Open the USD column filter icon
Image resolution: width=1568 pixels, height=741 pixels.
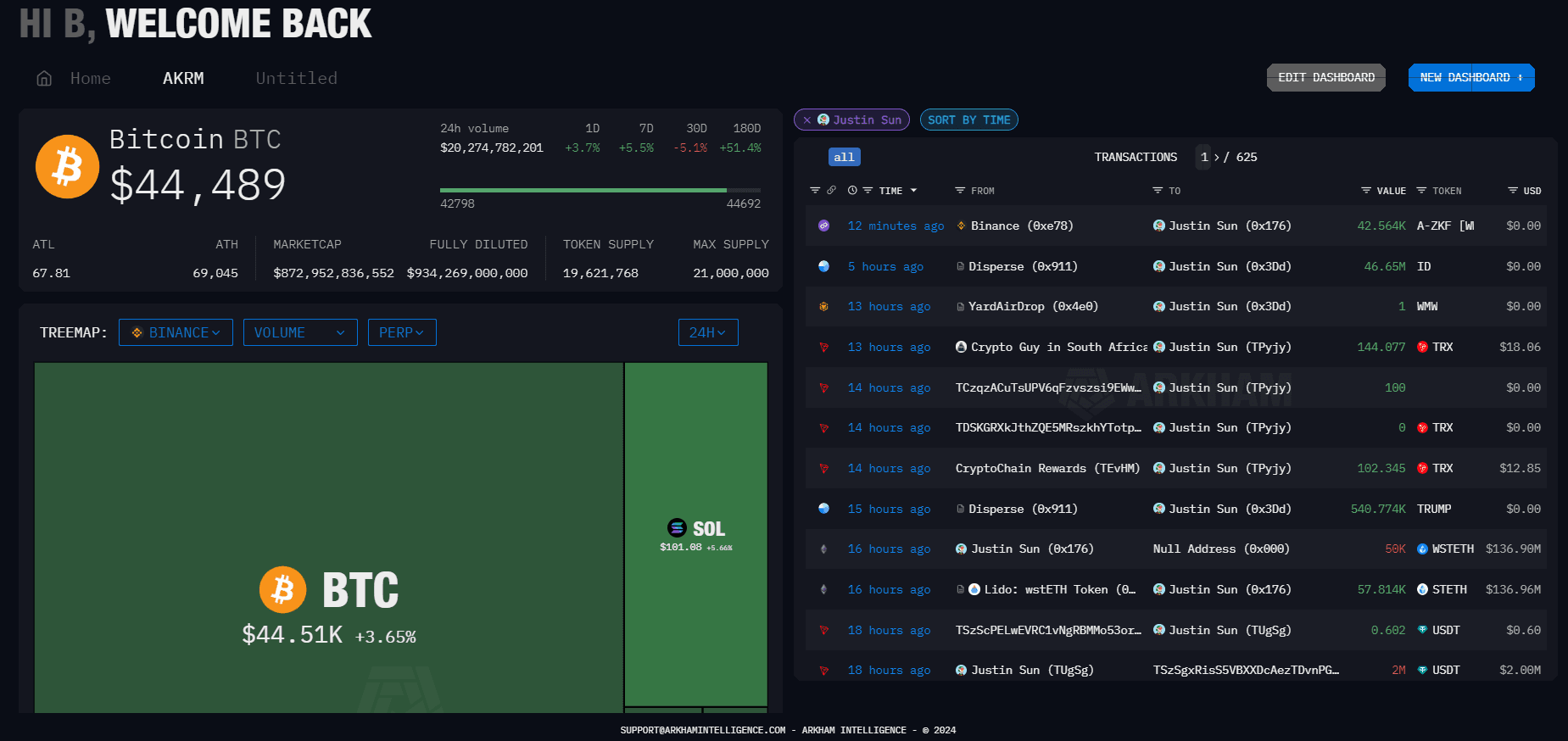tap(1513, 191)
